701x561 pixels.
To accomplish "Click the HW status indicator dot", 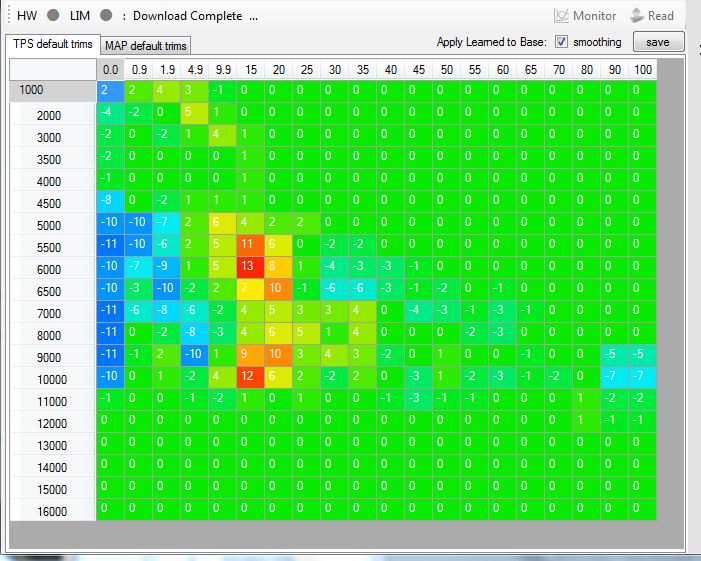I will point(53,16).
